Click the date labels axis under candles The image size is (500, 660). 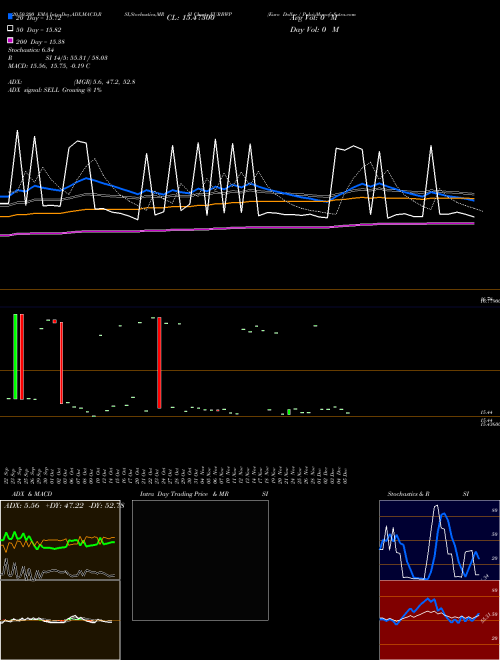point(176,475)
